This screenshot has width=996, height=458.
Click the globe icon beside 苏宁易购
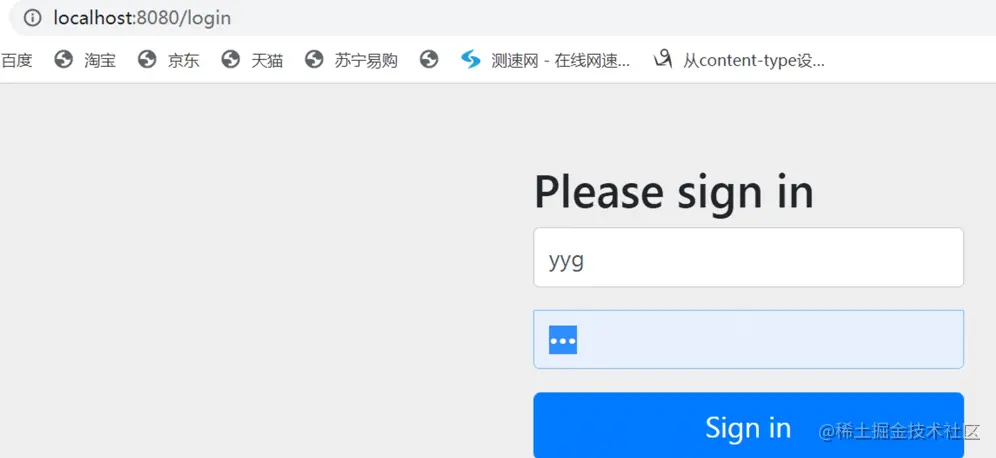coord(314,60)
